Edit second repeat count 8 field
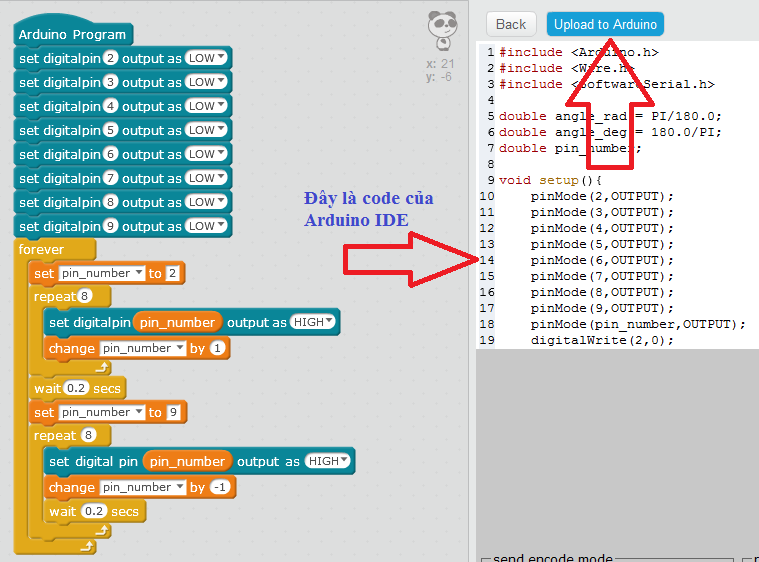The height and width of the screenshot is (562, 759). (x=88, y=435)
